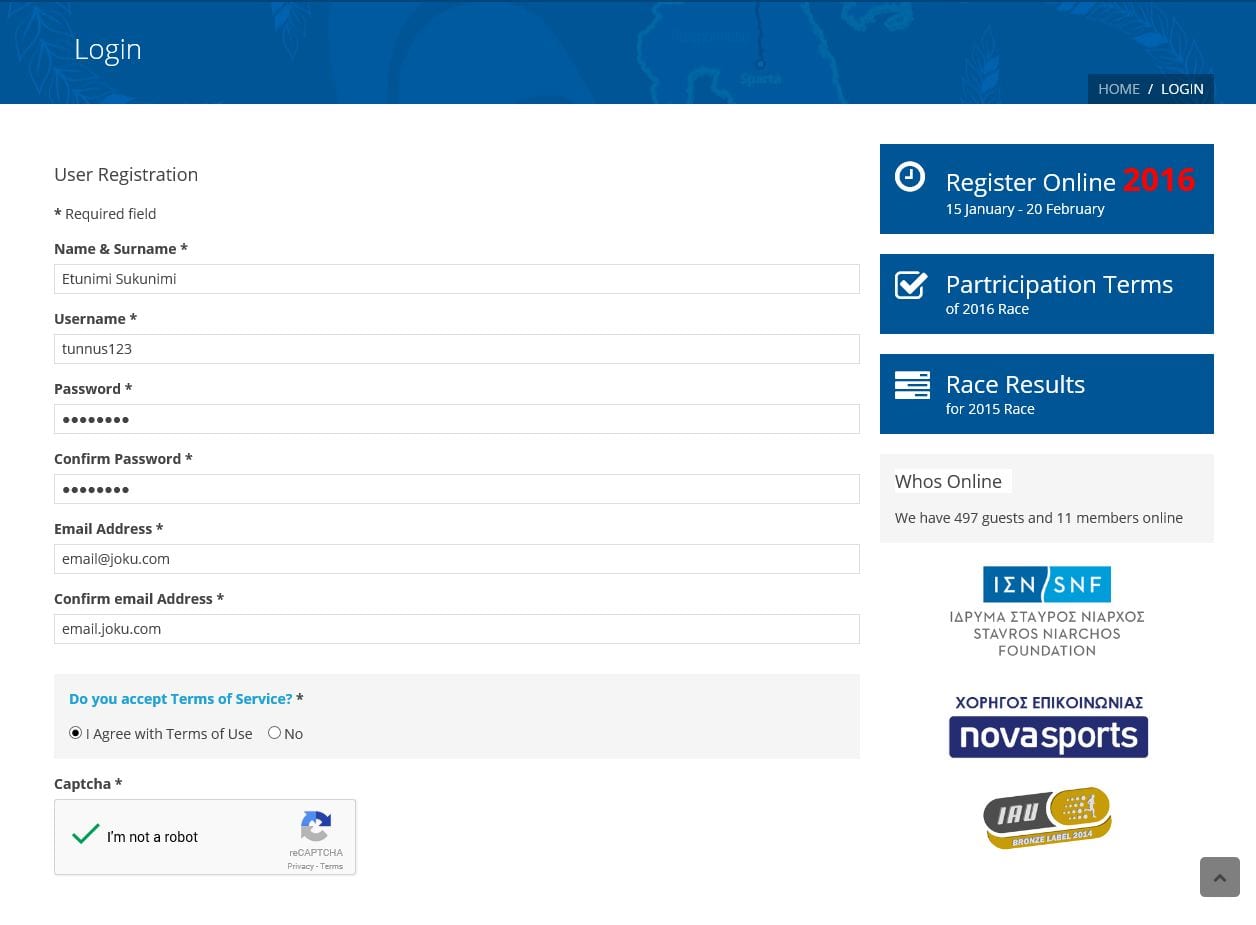Click the reCAPTCHA Privacy link

[x=300, y=867]
